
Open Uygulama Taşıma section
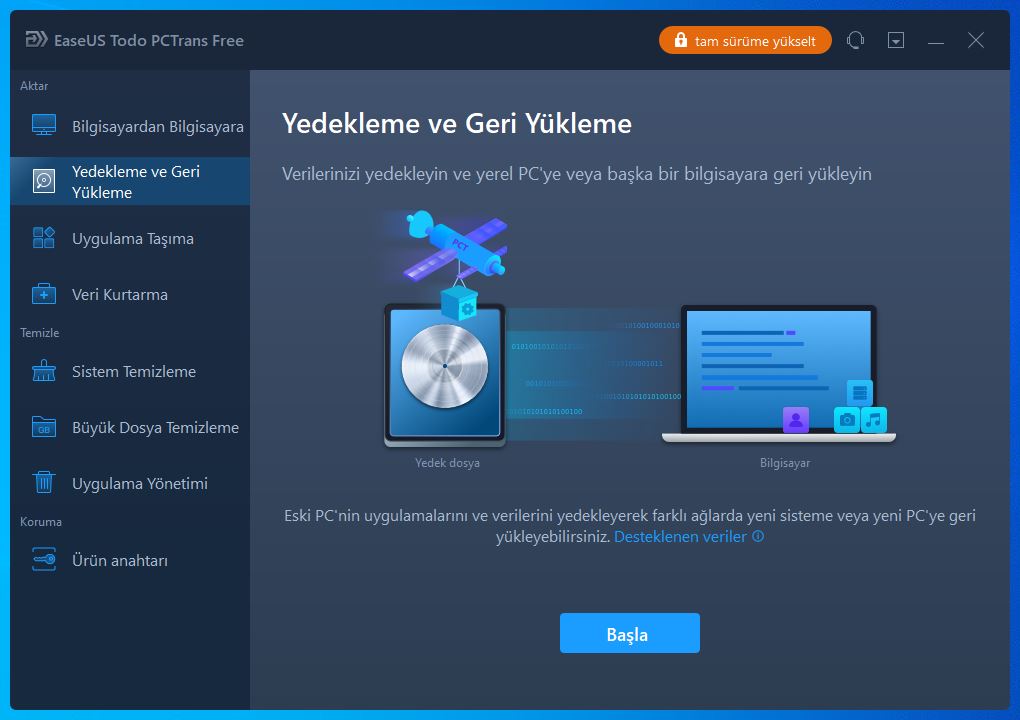point(130,239)
